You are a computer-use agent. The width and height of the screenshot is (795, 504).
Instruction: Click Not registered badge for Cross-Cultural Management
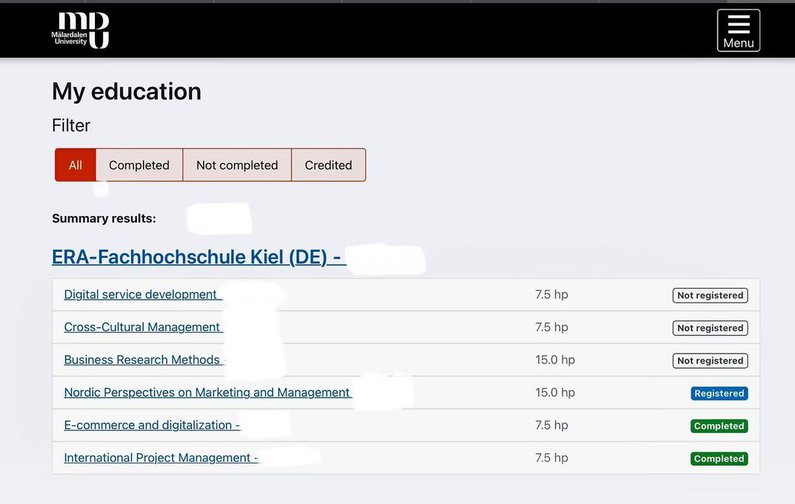coord(710,328)
